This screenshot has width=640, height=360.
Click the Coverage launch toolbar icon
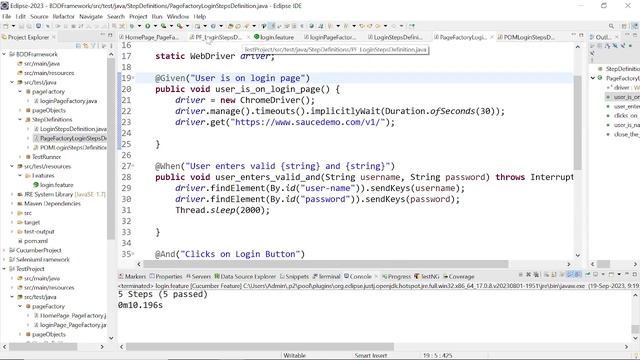[163, 26]
